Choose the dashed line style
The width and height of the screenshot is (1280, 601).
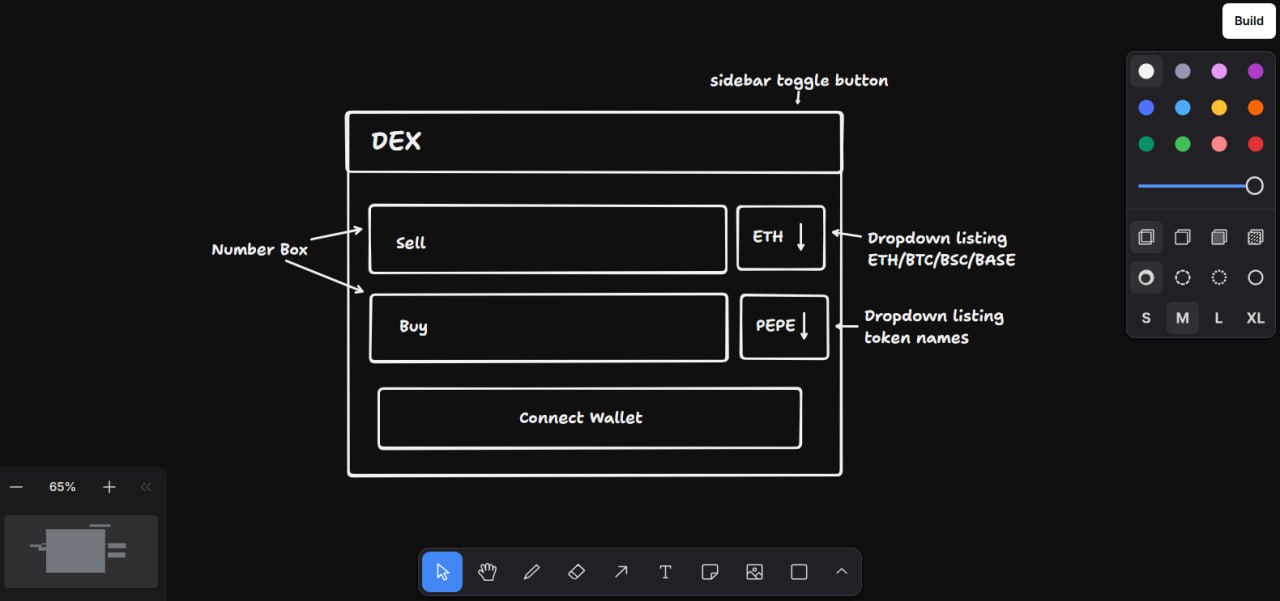[x=1182, y=278]
